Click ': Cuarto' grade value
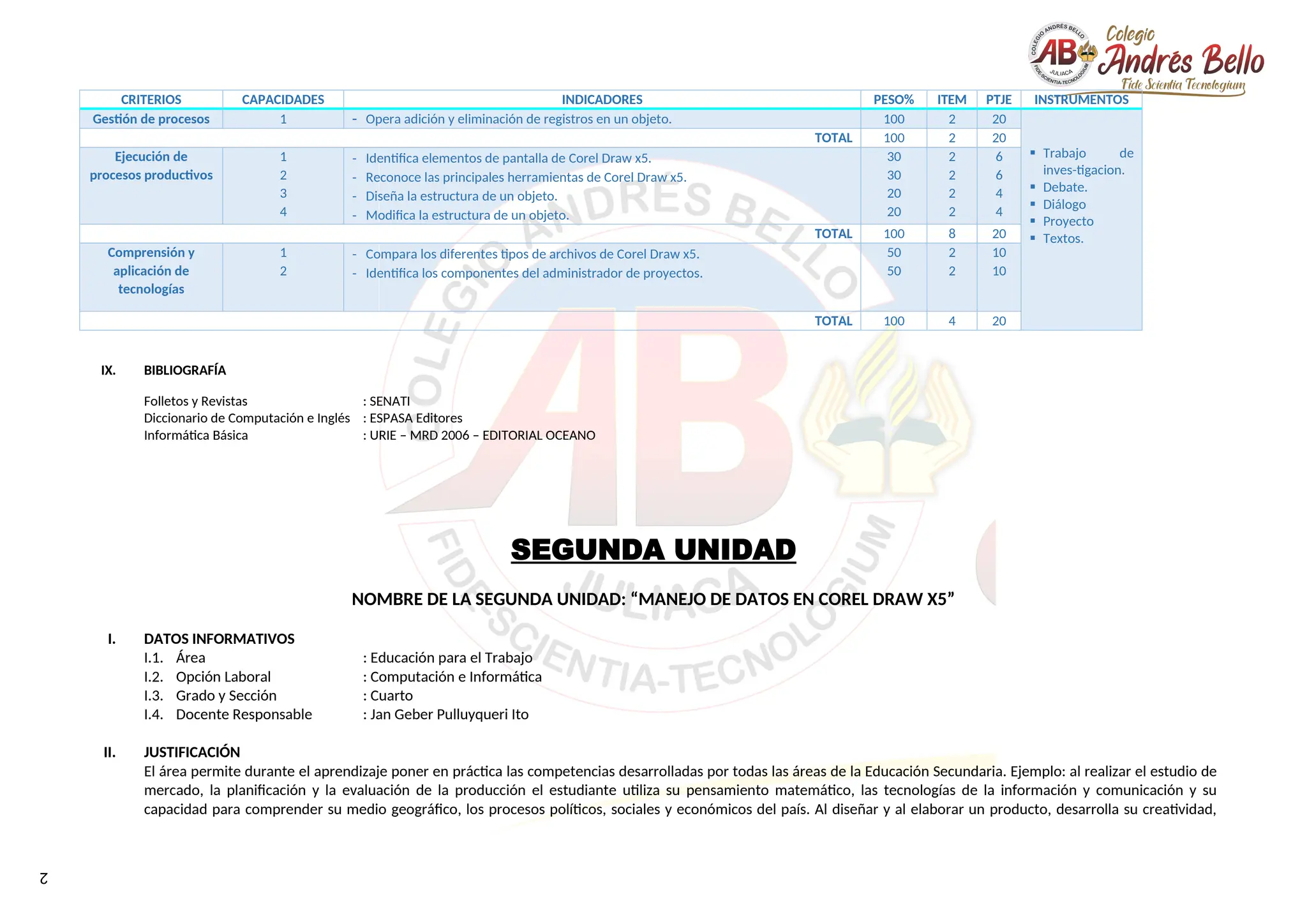Screen dimensions: 1307x924 (387, 696)
